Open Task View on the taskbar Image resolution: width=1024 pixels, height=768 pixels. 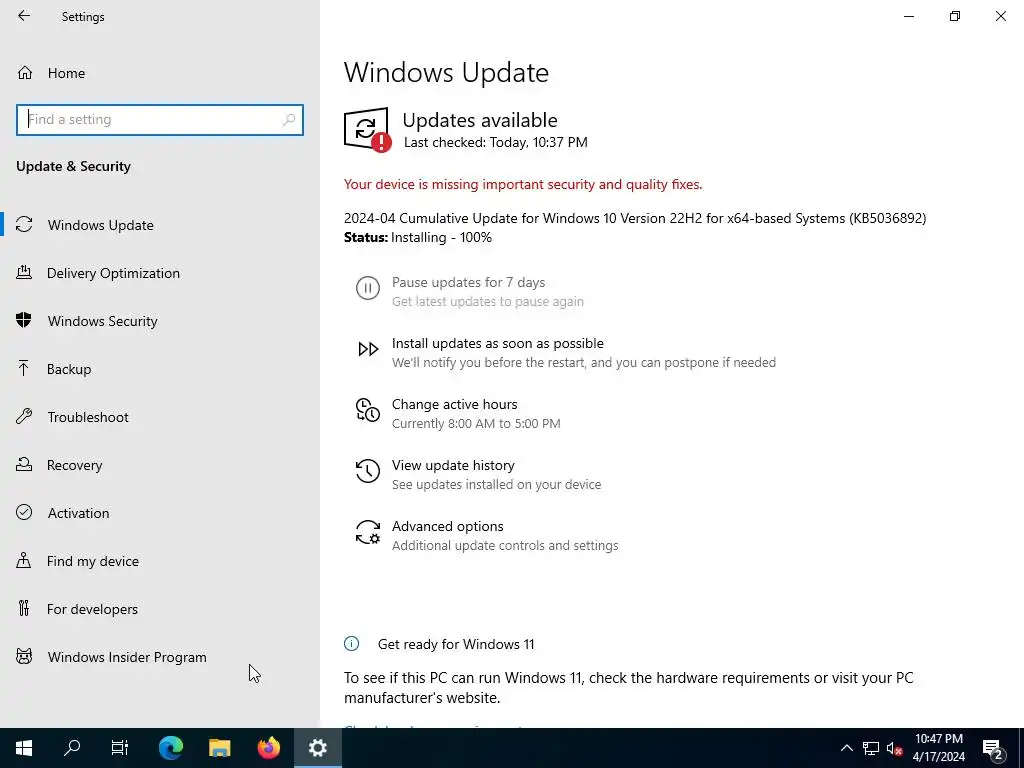tap(120, 748)
